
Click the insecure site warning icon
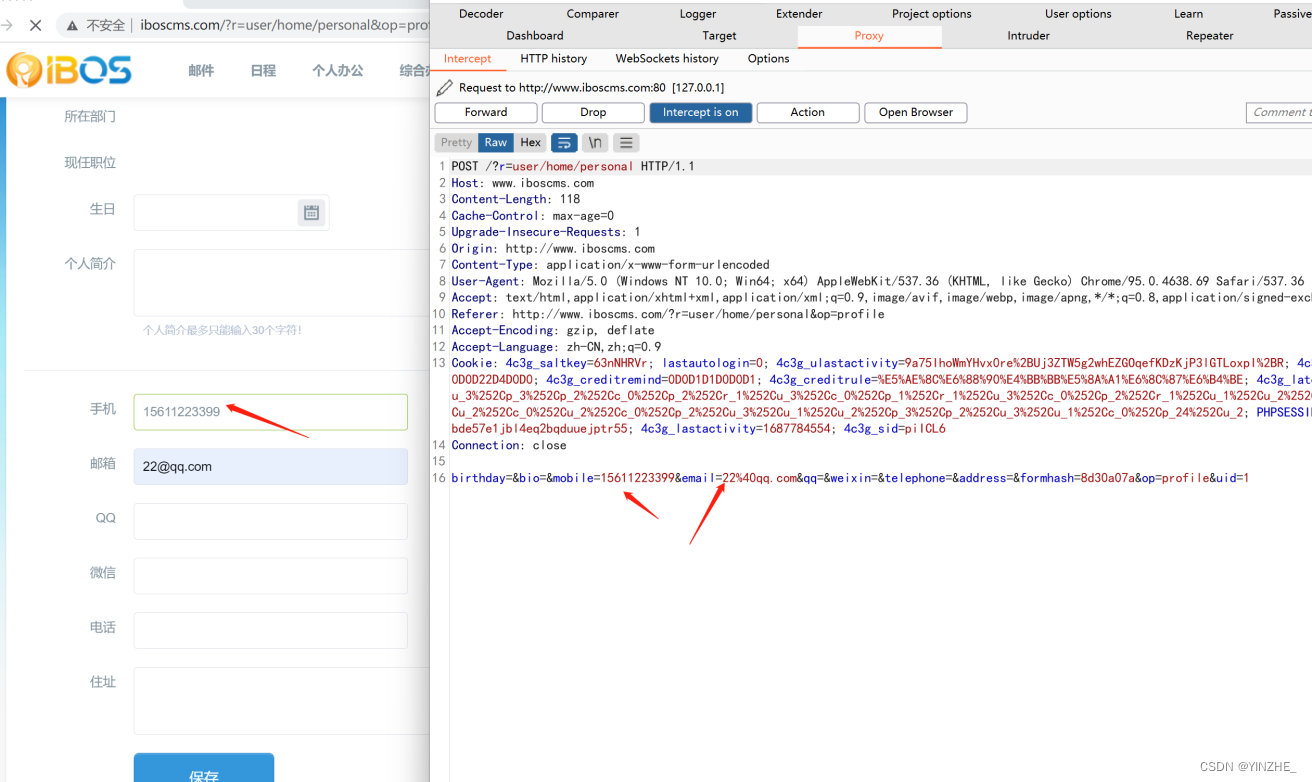[72, 25]
